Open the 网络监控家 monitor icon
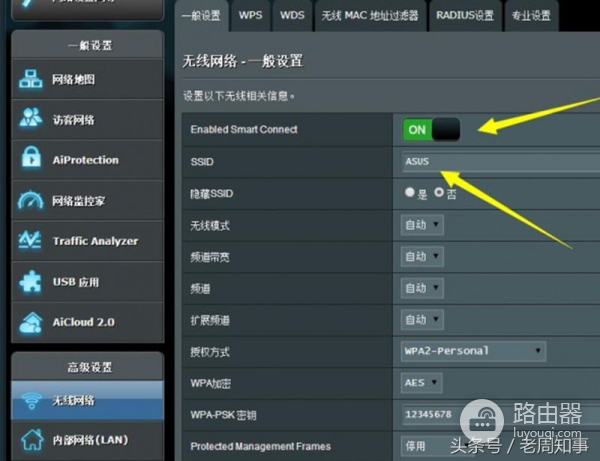600x461 pixels. tap(31, 201)
